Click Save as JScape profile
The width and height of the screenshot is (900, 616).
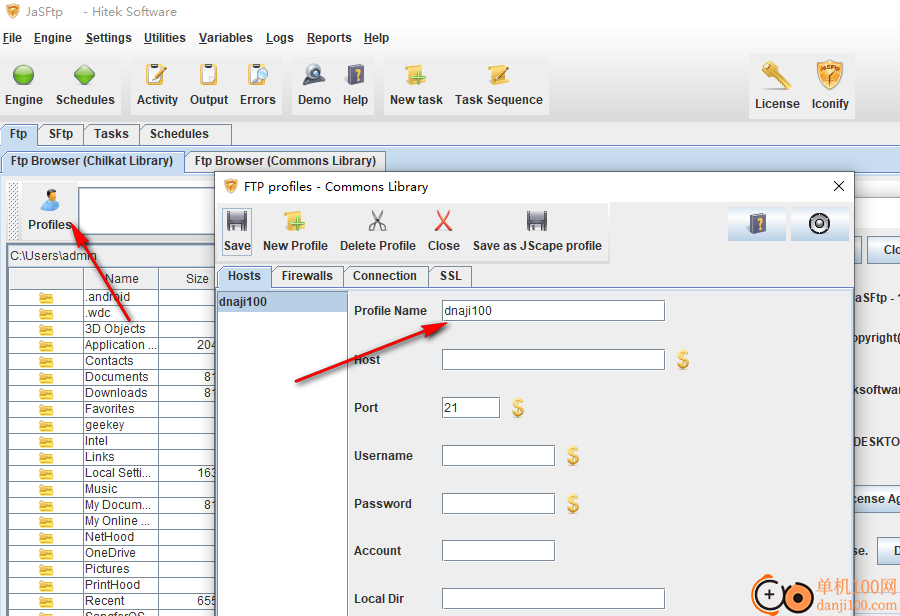pos(537,231)
